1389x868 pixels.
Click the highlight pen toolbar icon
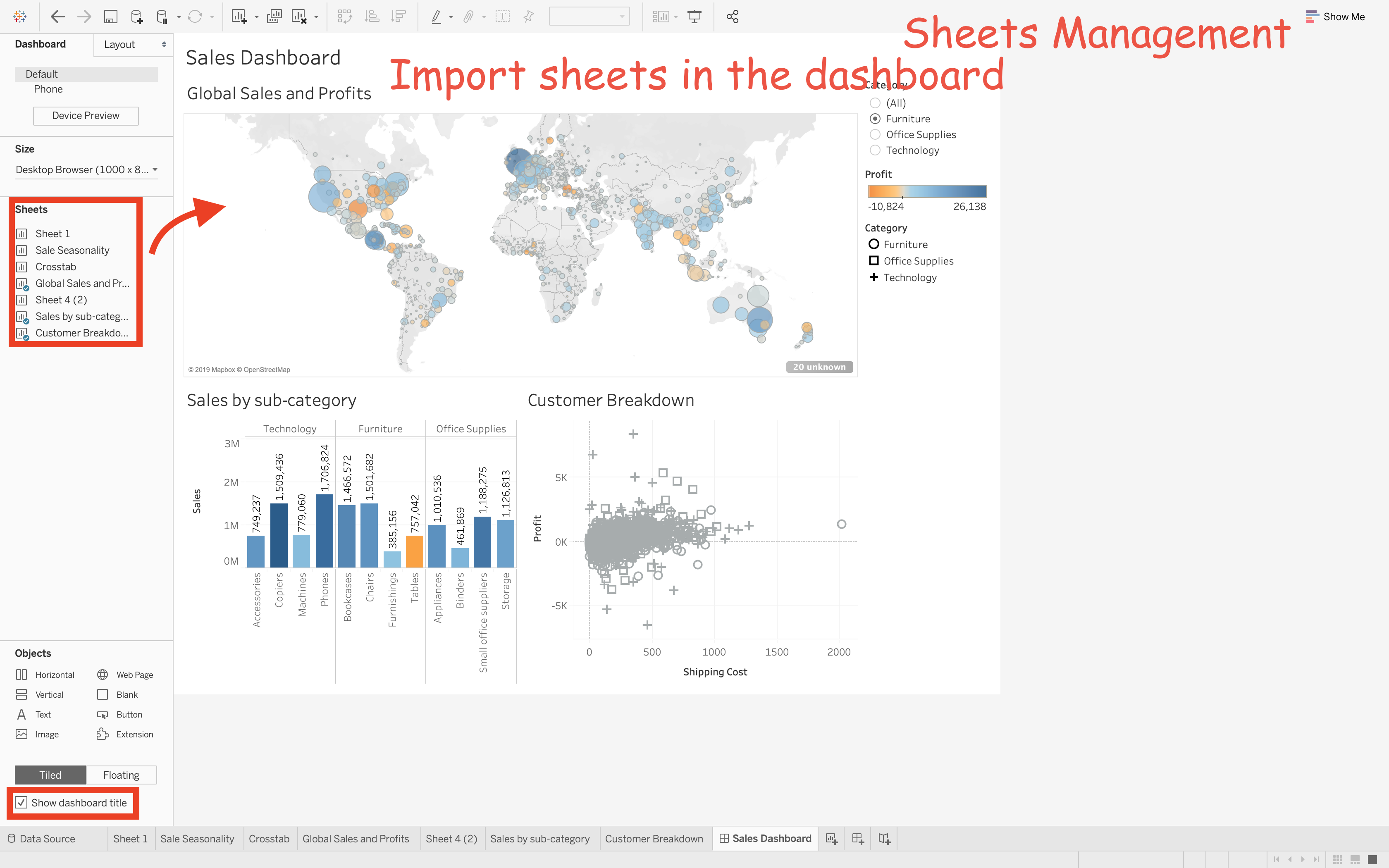tap(436, 17)
